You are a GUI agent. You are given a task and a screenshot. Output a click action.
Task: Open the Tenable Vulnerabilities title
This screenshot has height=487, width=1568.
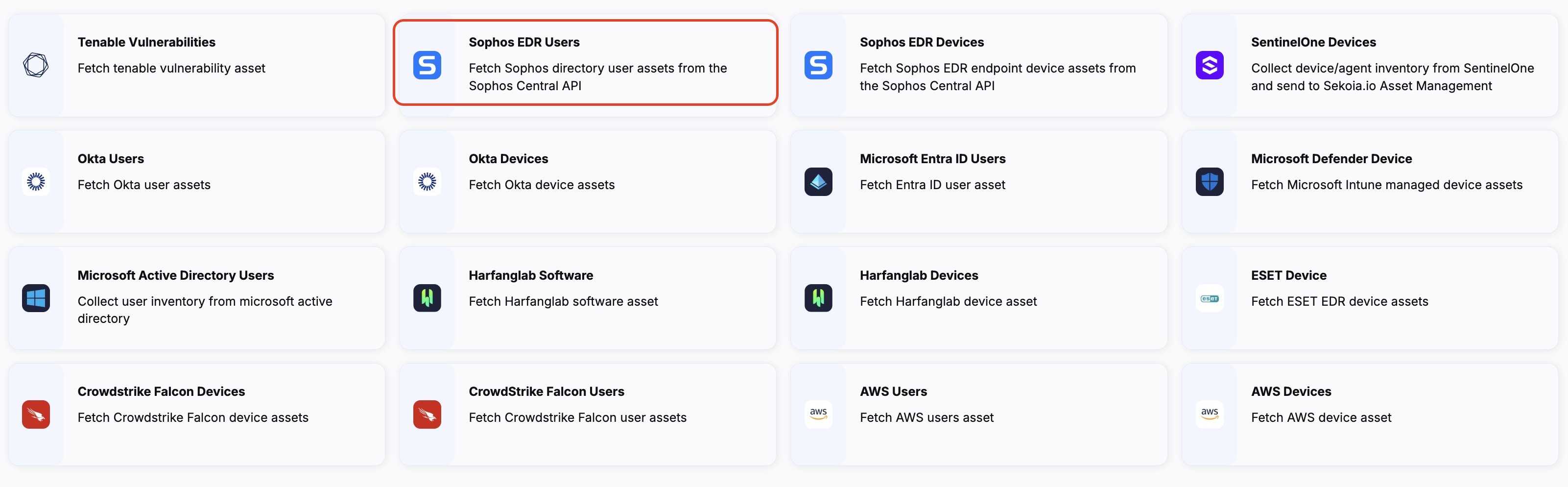[x=146, y=42]
